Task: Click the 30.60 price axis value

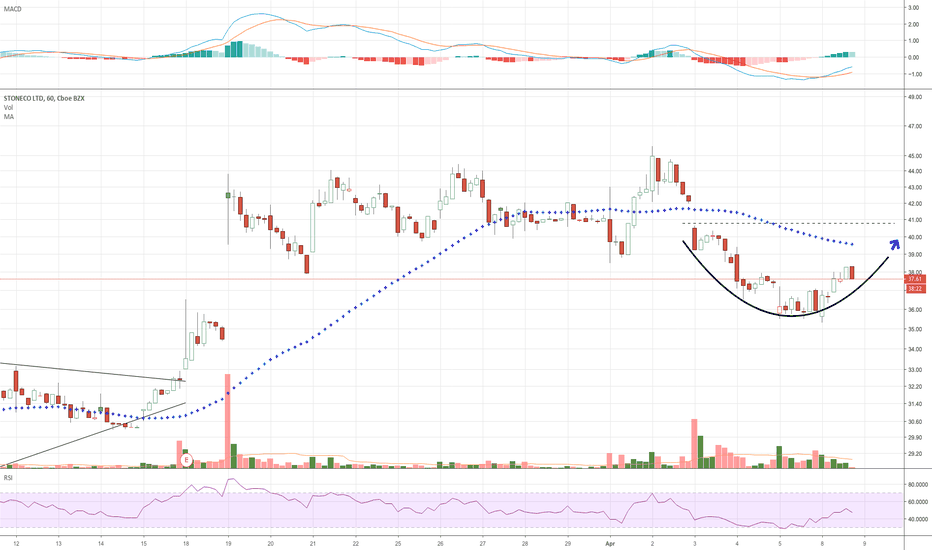Action: 915,421
